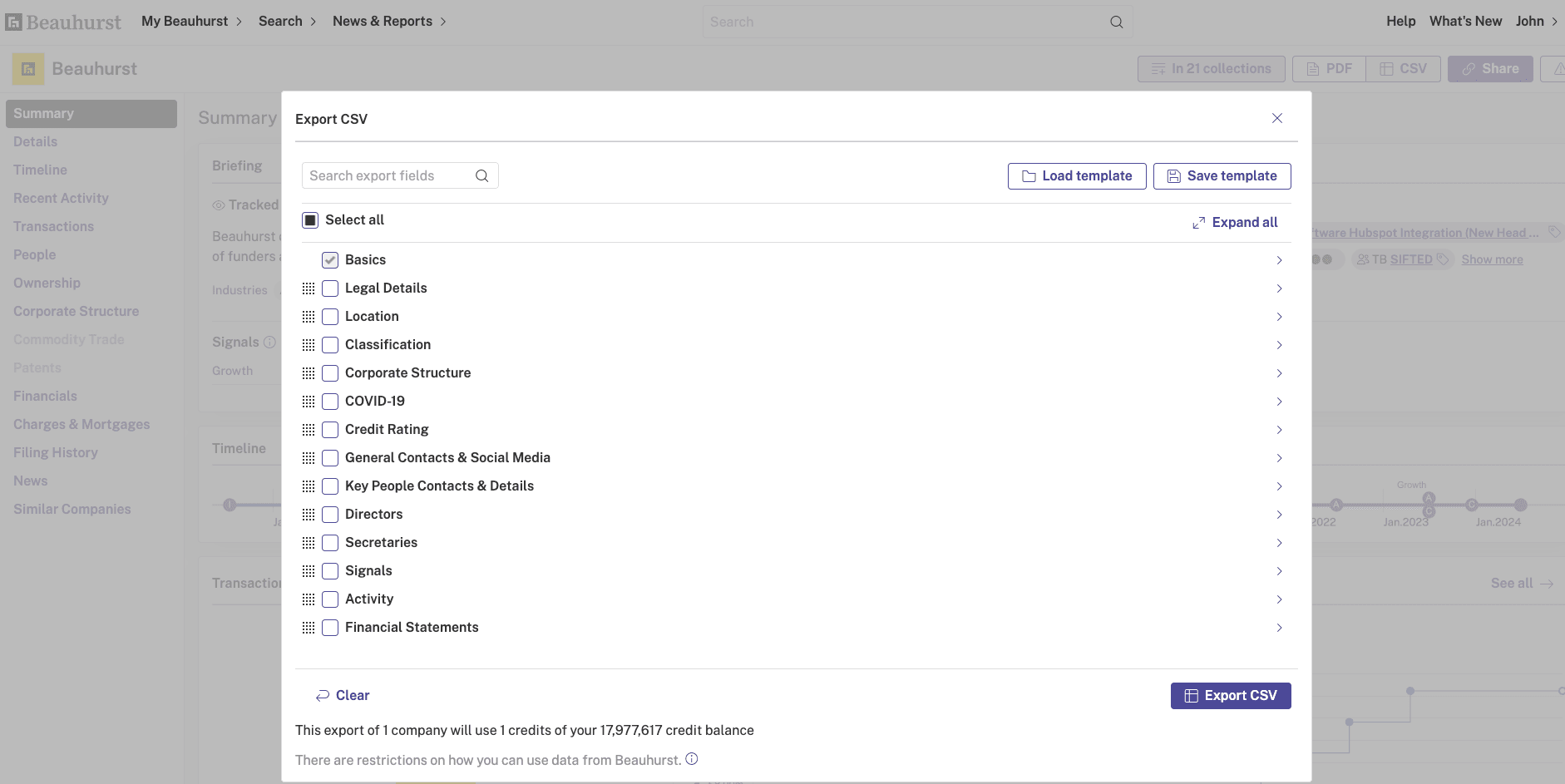This screenshot has height=784, width=1565.
Task: Click the drag handle for Secretaries
Action: [x=309, y=543]
